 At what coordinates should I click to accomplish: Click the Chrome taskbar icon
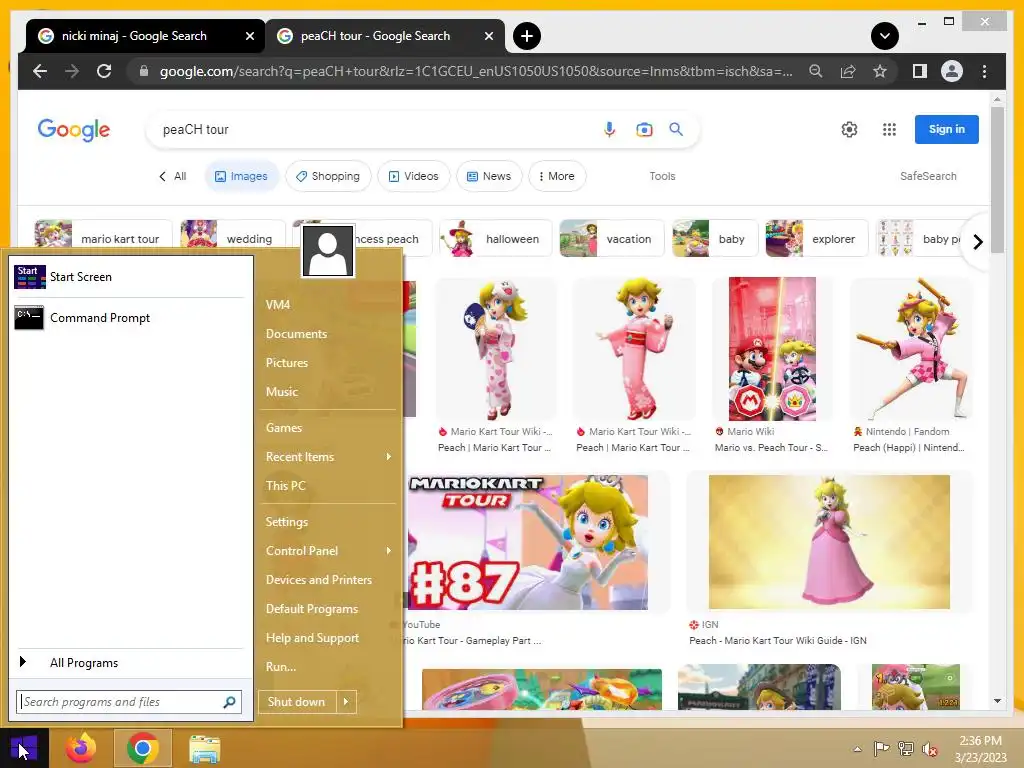point(142,748)
